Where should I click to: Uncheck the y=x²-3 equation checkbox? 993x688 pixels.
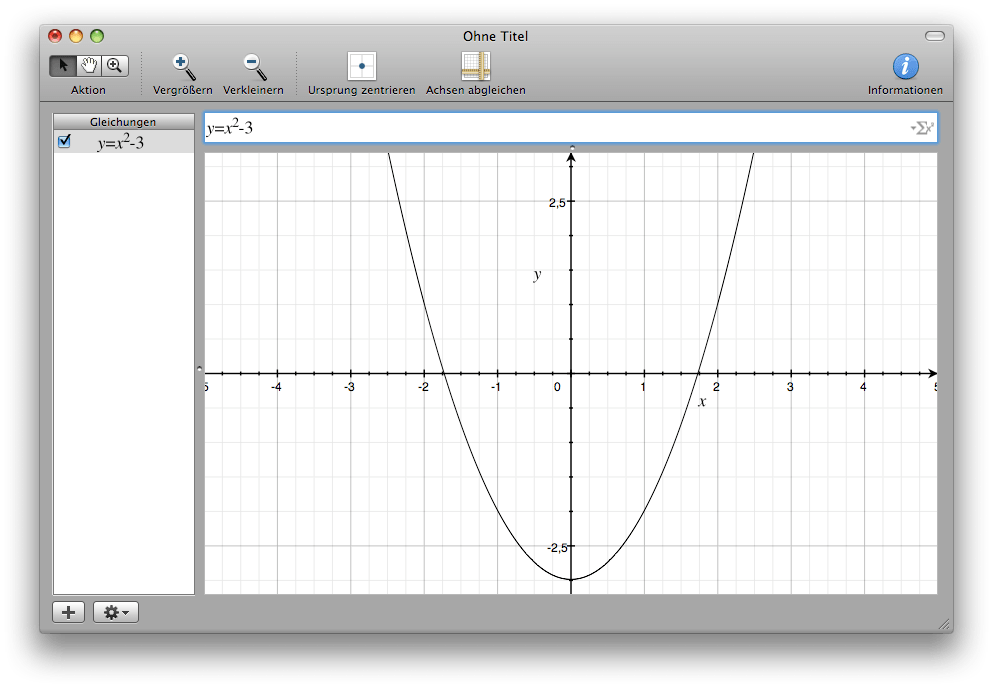64,141
